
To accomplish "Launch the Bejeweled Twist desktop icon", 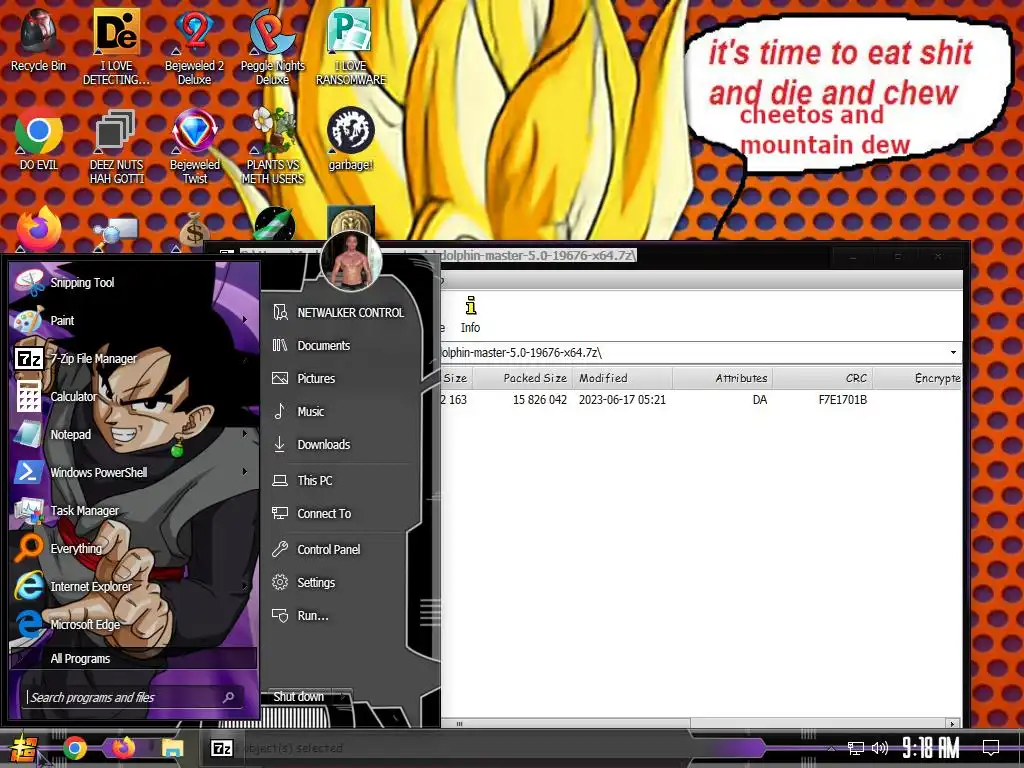I will click(195, 145).
